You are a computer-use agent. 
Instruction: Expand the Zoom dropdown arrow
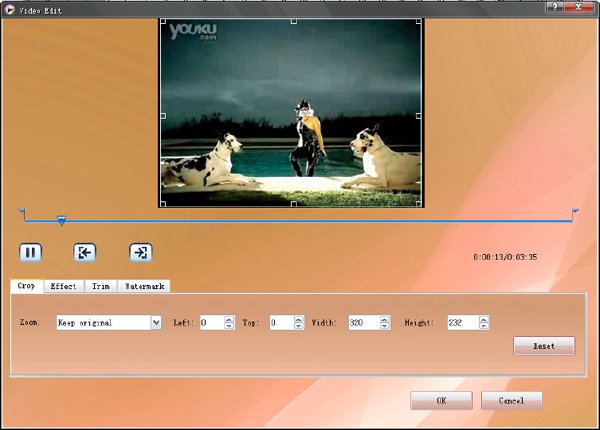156,322
